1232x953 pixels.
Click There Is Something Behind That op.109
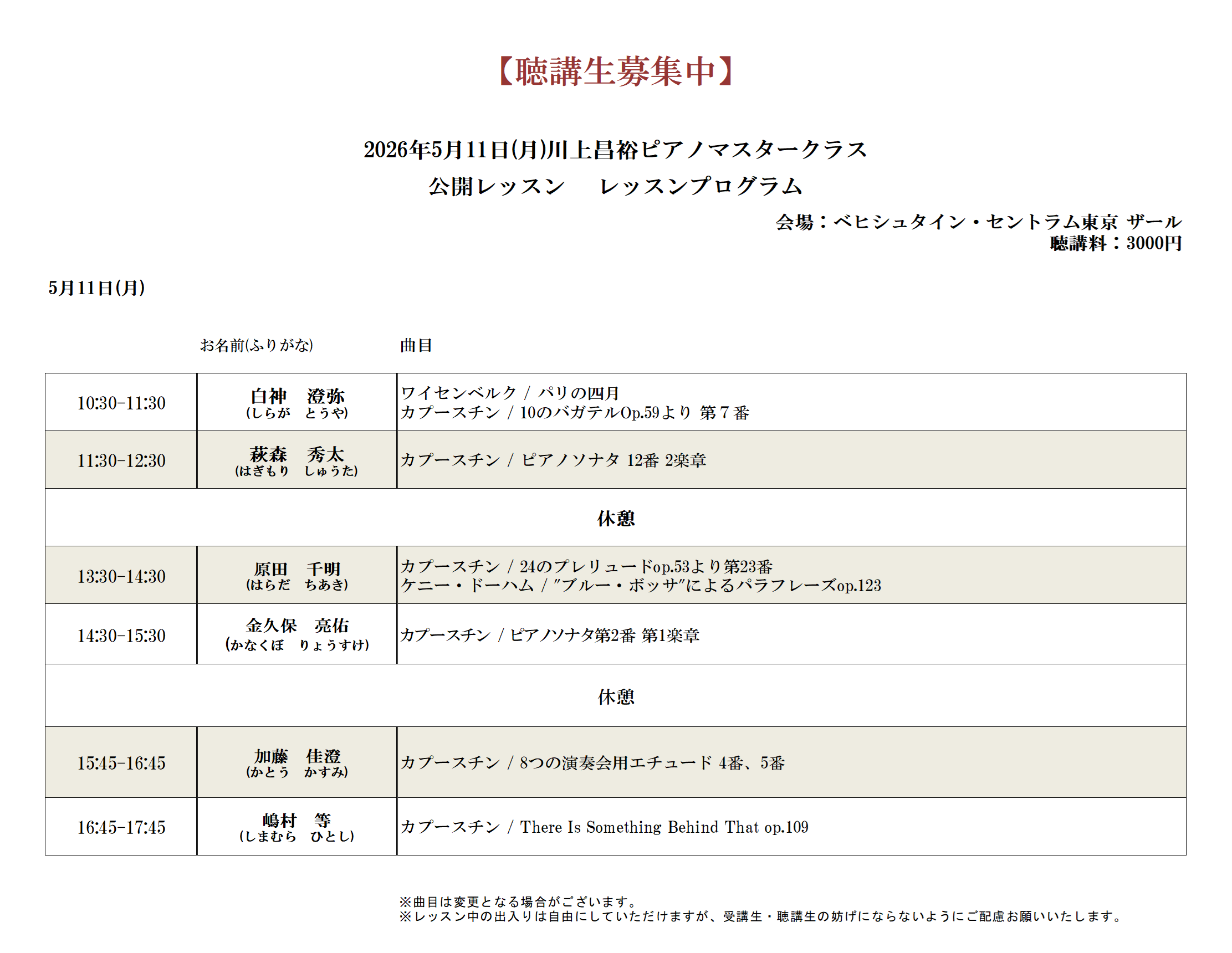[663, 827]
